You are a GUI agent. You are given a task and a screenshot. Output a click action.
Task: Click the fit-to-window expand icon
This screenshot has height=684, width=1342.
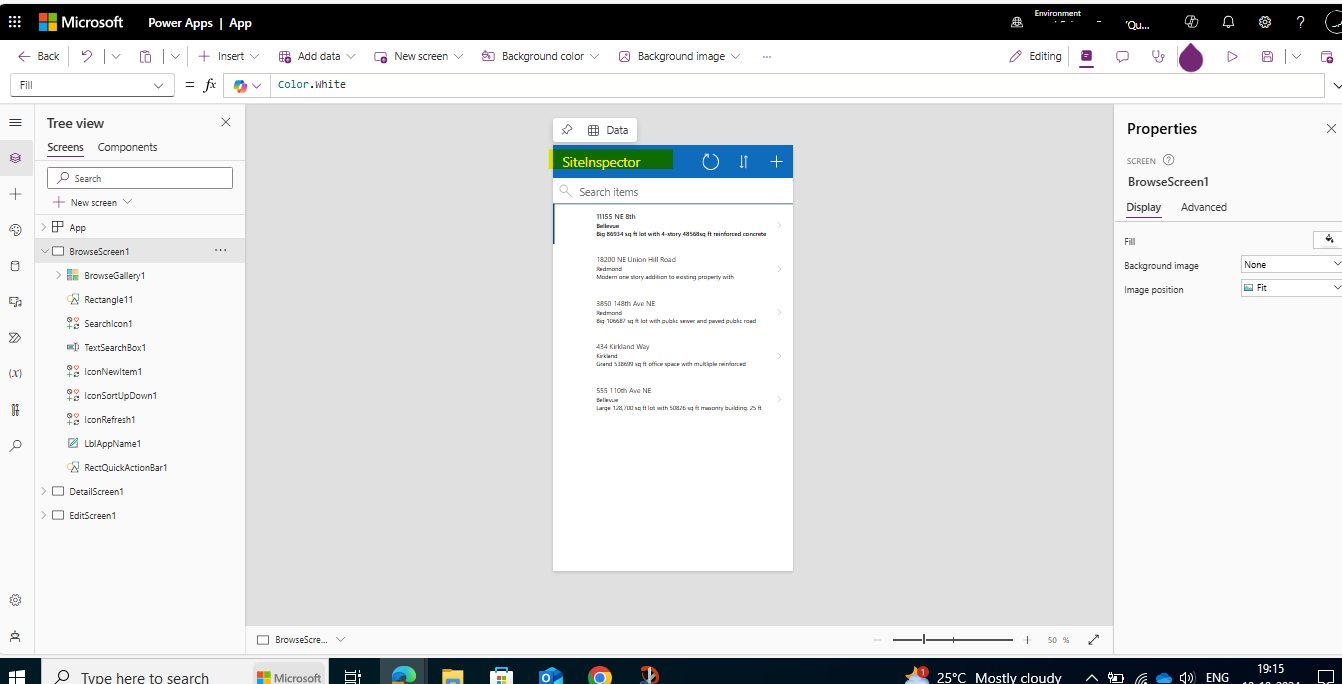(1093, 639)
